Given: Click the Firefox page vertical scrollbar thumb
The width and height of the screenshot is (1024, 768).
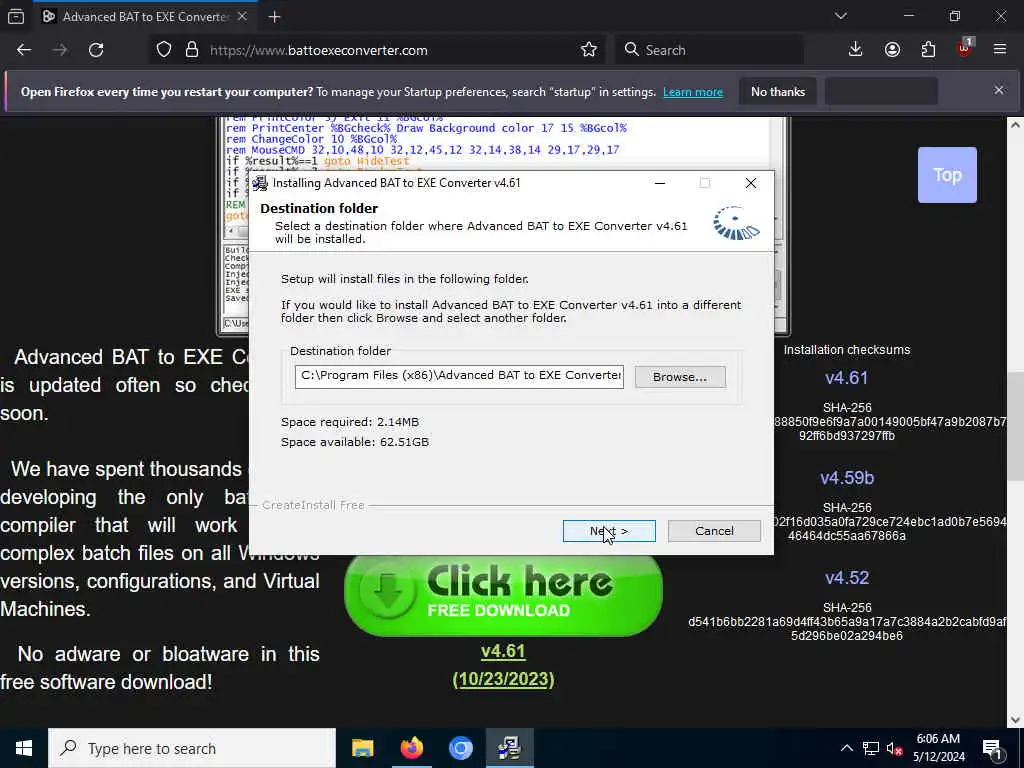Looking at the screenshot, I should coord(1016,428).
